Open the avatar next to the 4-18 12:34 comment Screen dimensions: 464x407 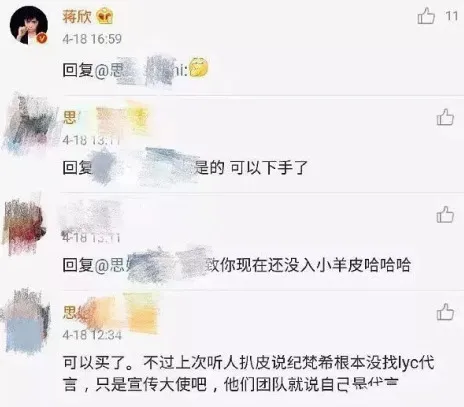coord(25,322)
